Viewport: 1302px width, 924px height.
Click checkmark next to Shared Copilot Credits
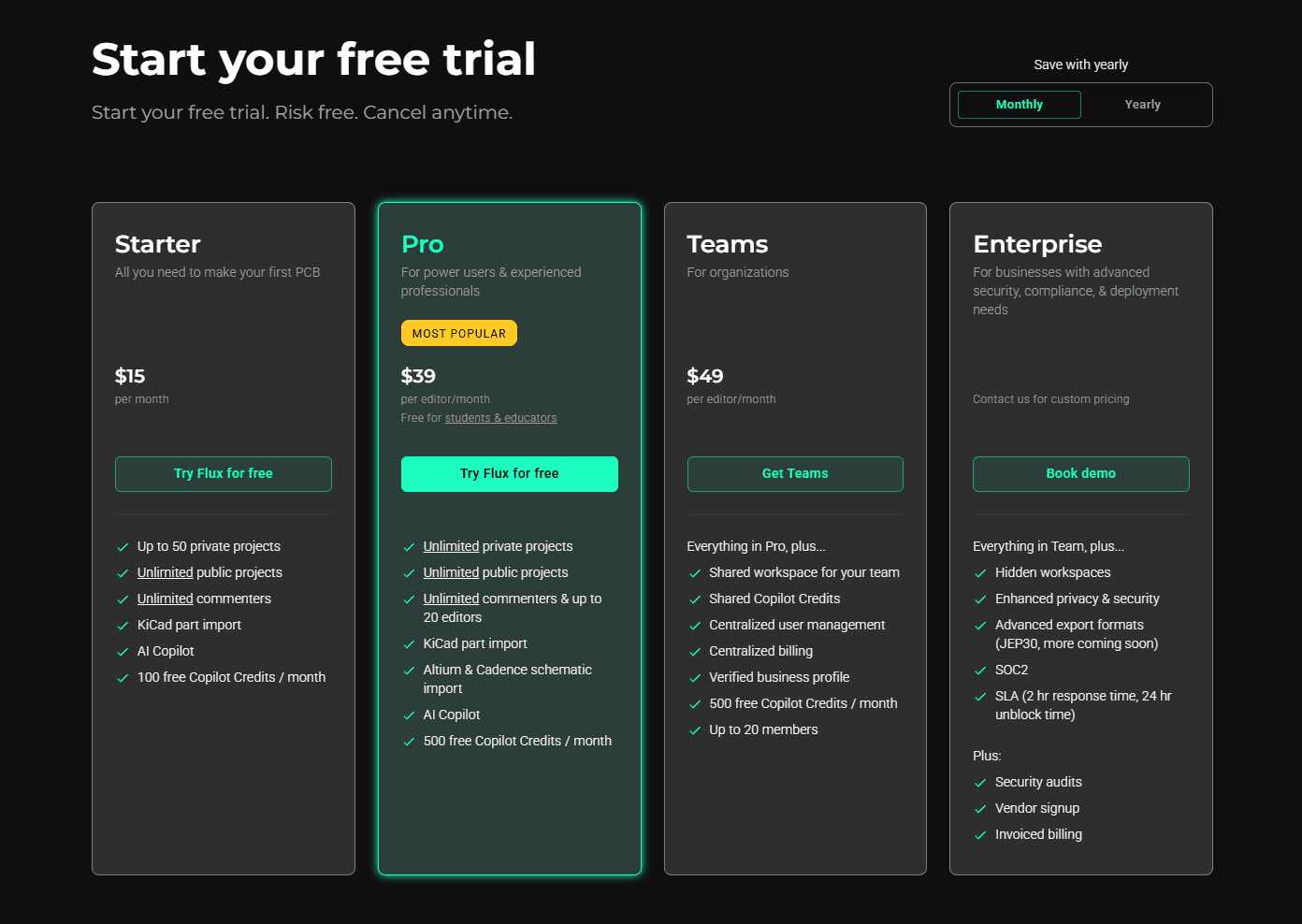(x=695, y=599)
